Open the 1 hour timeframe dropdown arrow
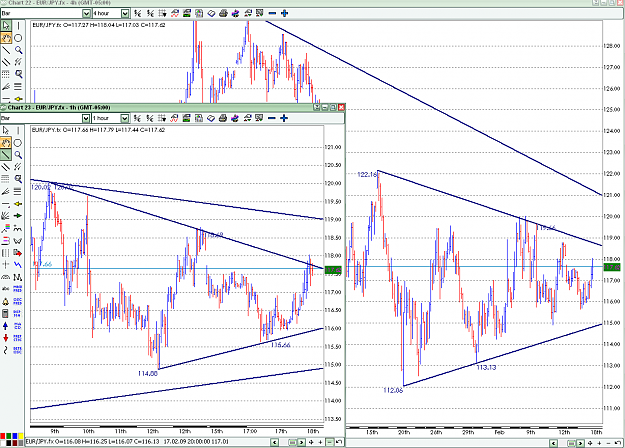Screen dimensions: 625x448 point(125,118)
